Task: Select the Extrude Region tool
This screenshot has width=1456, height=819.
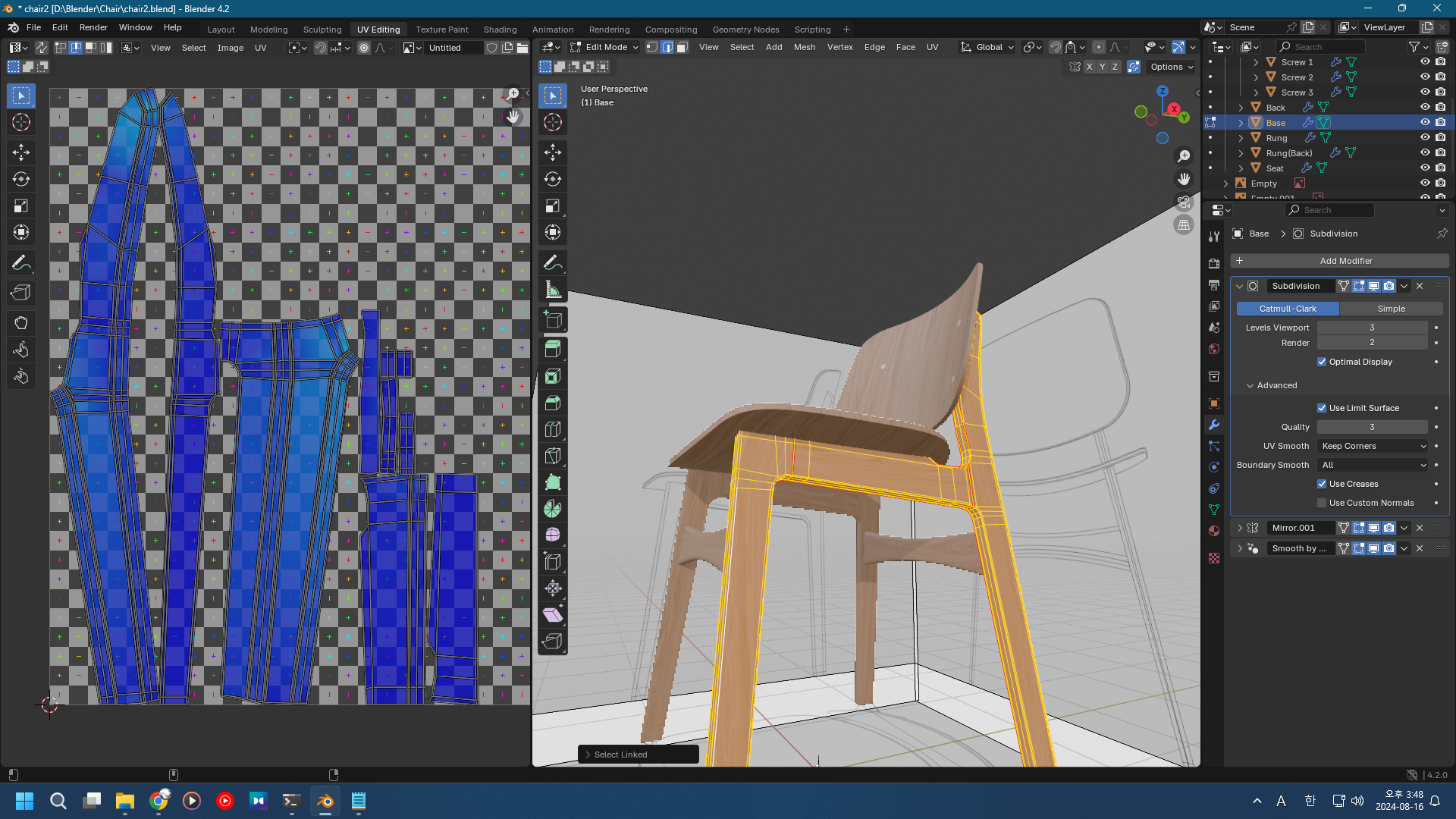Action: [x=553, y=350]
